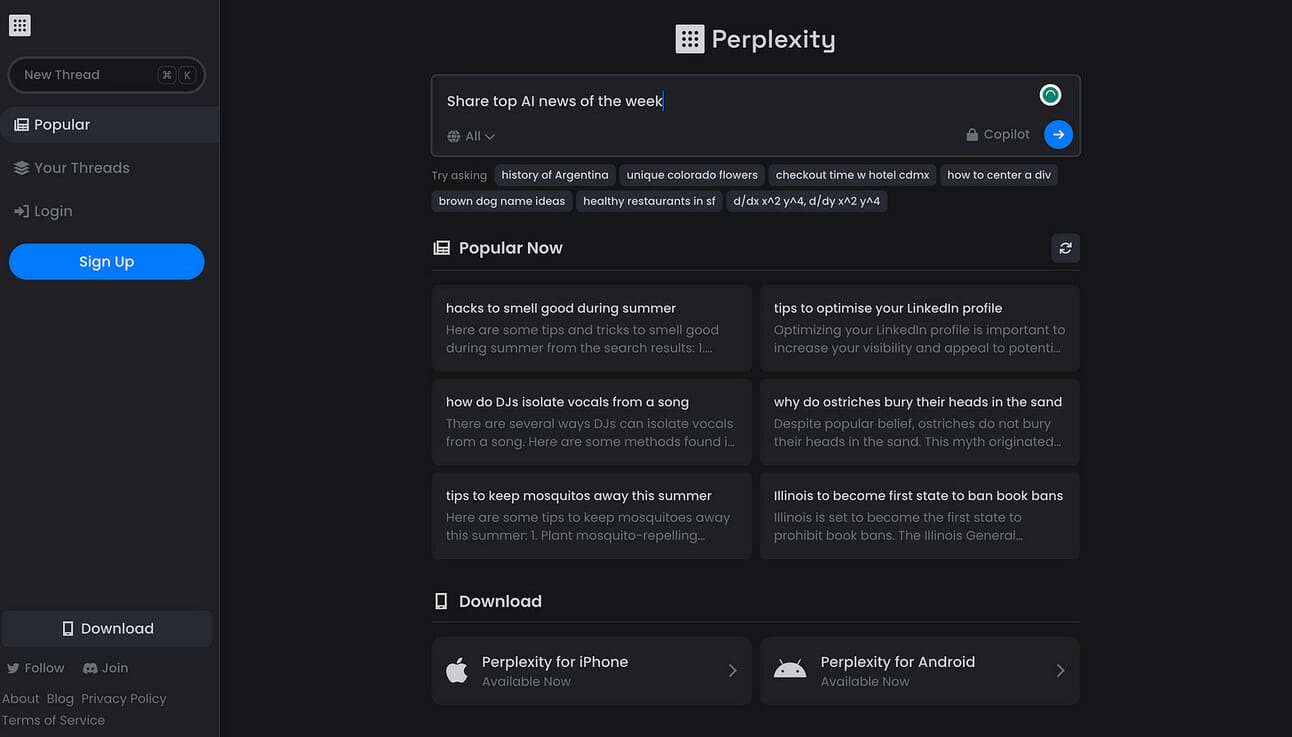Viewport: 1292px width, 737px height.
Task: Click the green circular icon in search box
Action: 1050,95
